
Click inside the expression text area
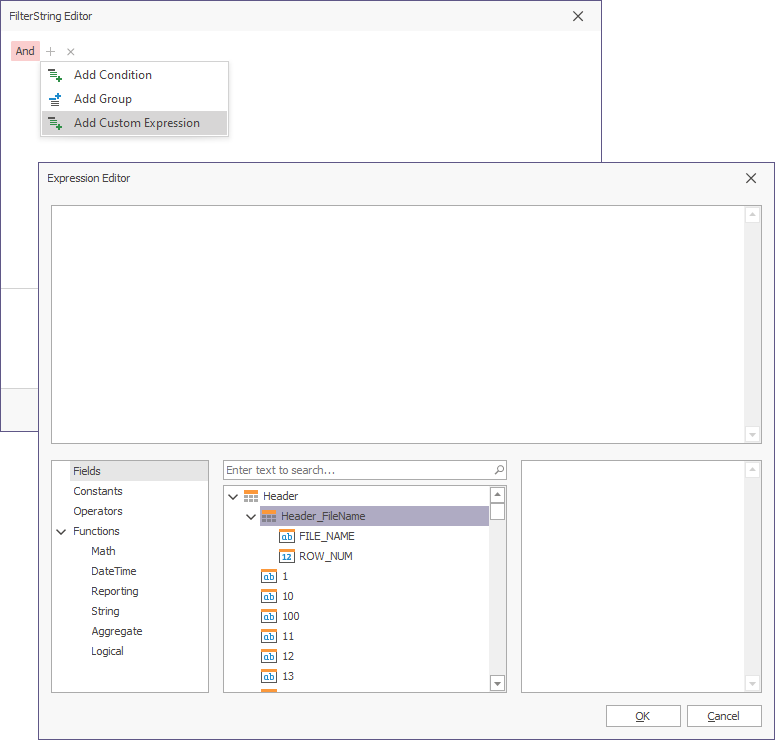point(398,324)
